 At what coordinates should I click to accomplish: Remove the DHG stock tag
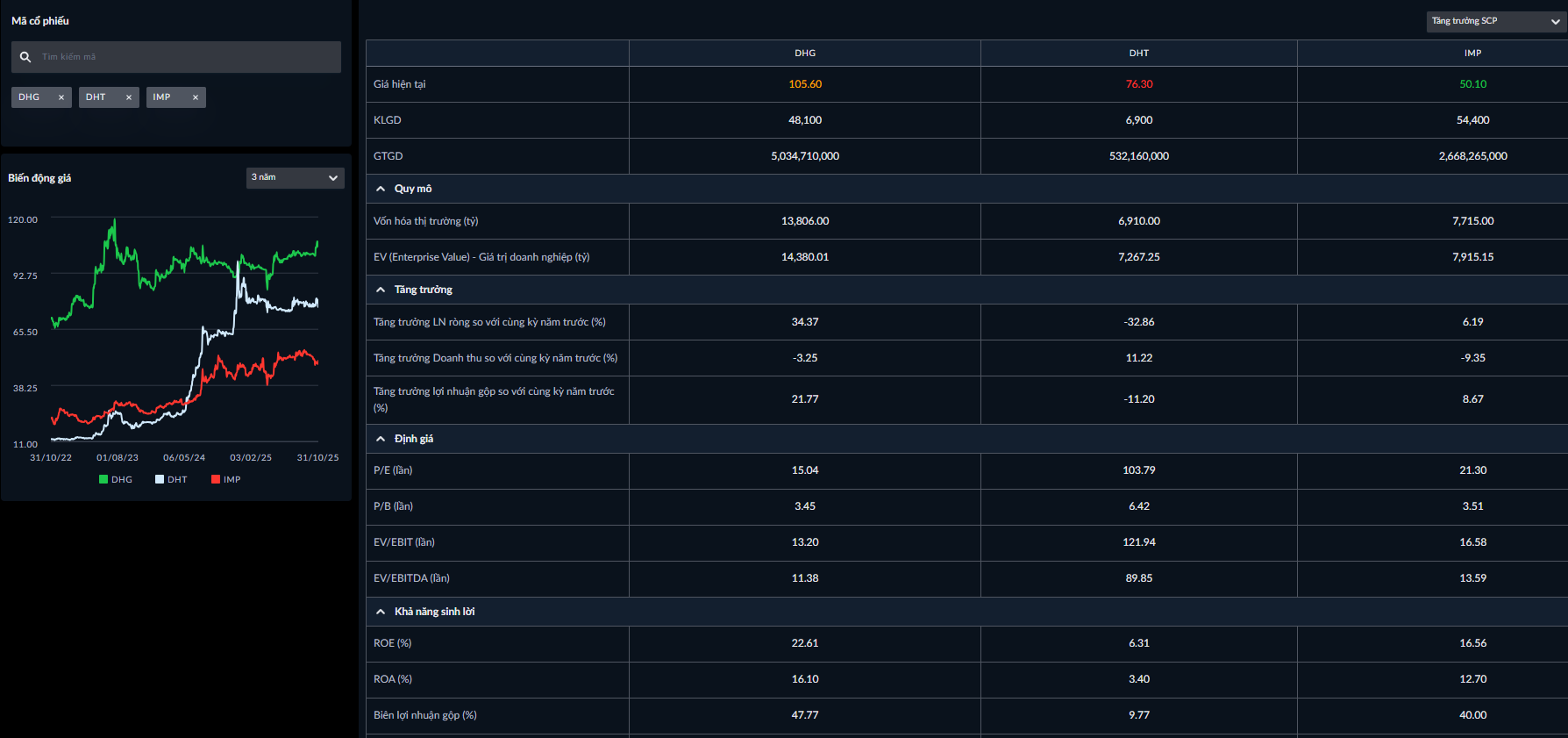[61, 97]
